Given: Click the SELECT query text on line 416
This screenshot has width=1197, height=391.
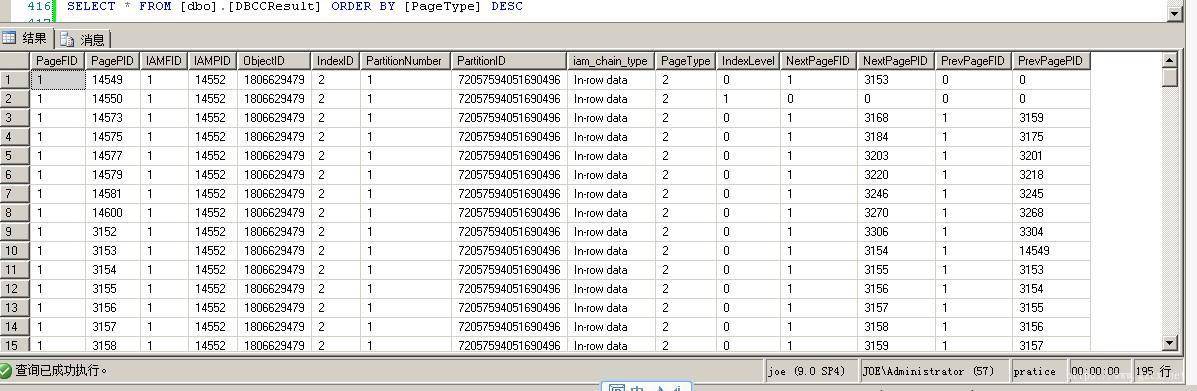Looking at the screenshot, I should (x=295, y=6).
